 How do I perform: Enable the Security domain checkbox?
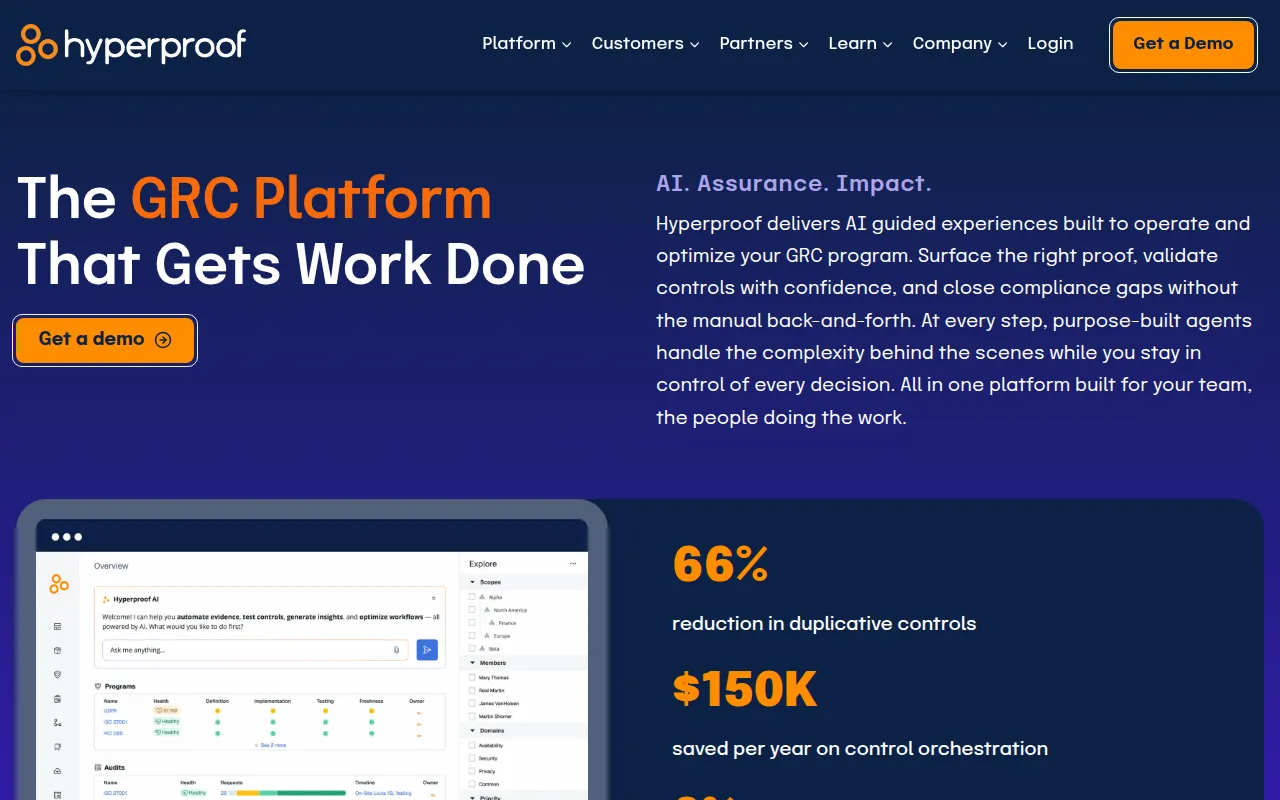pyautogui.click(x=472, y=758)
